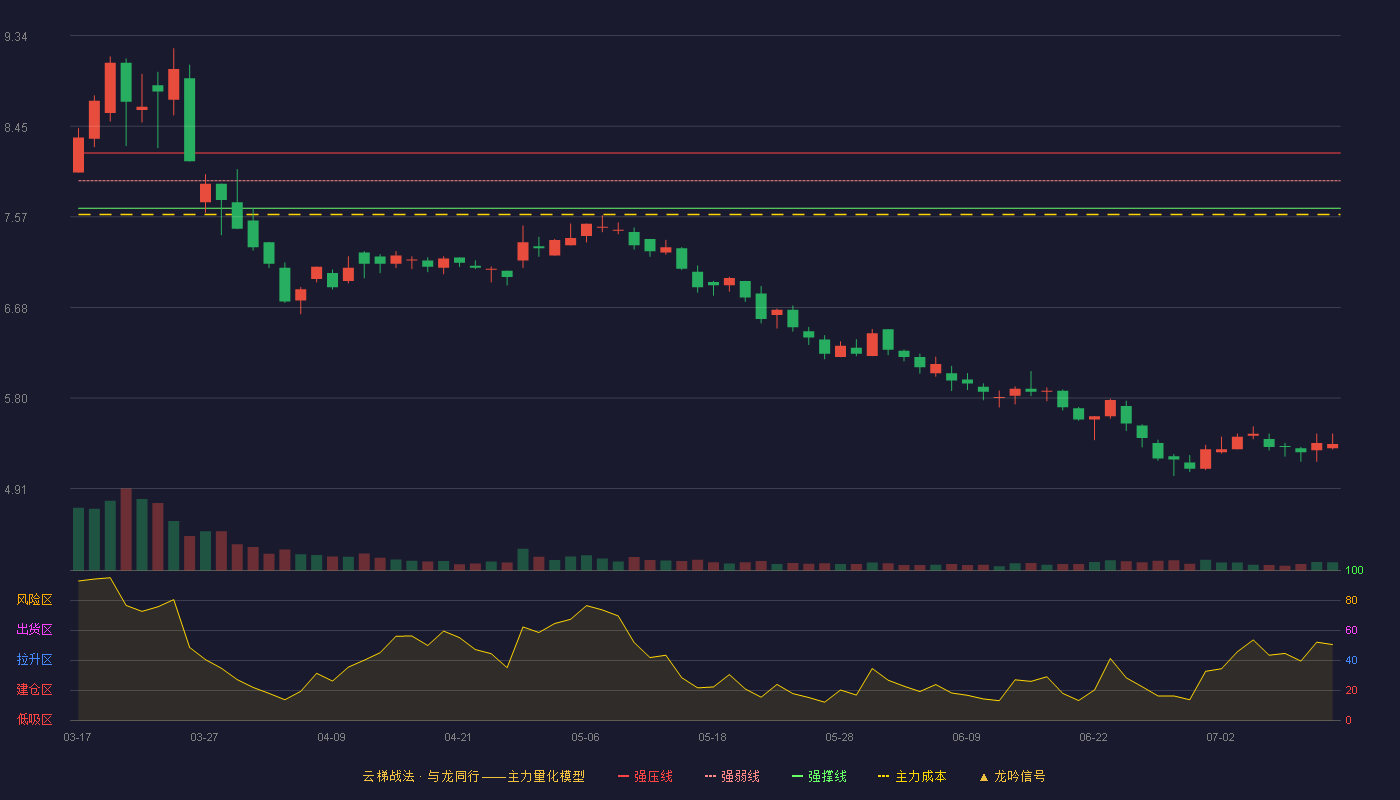Toggle the 龙吟信号 legend entry
The height and width of the screenshot is (800, 1400).
[x=1012, y=776]
